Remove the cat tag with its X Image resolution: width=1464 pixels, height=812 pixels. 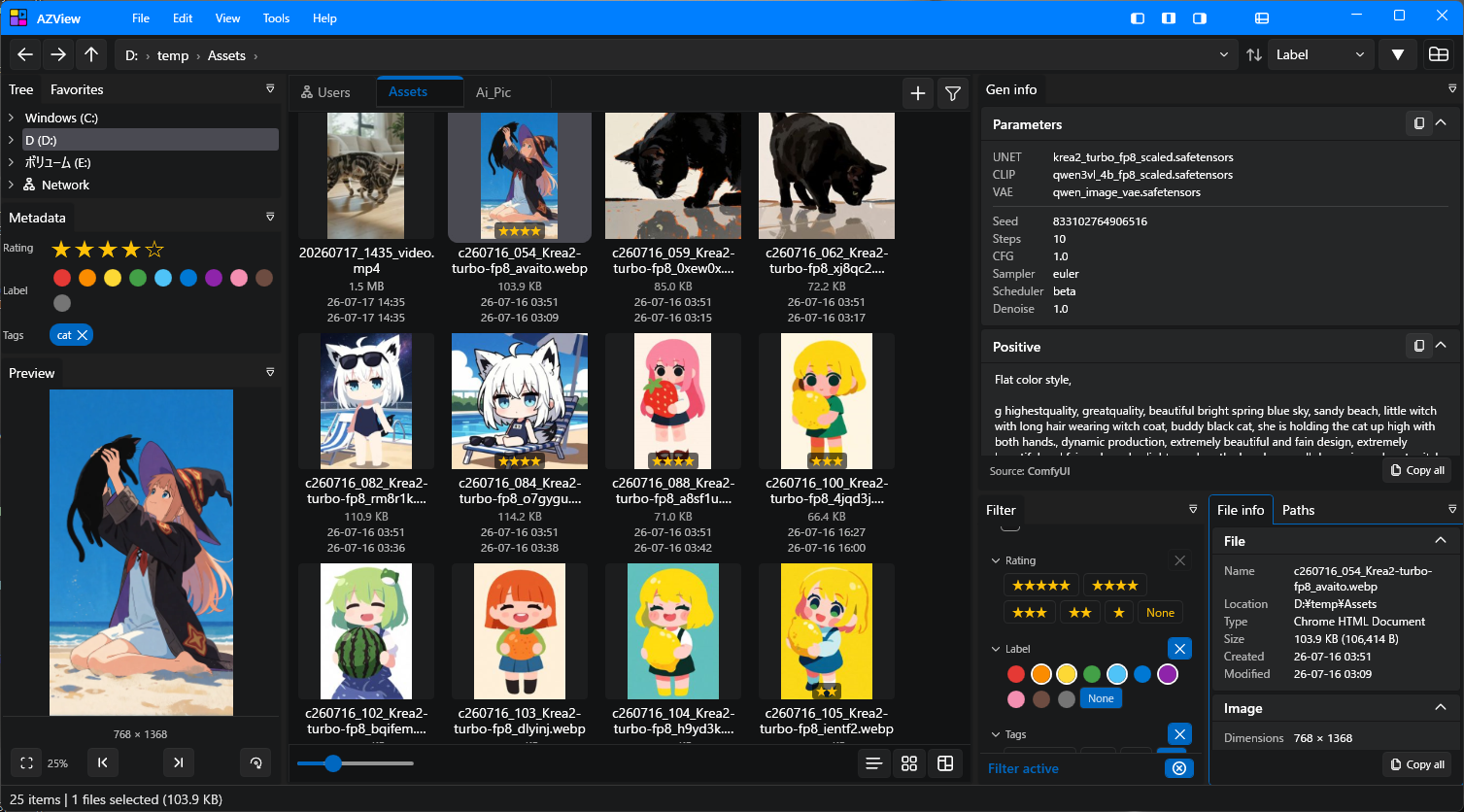coord(83,335)
